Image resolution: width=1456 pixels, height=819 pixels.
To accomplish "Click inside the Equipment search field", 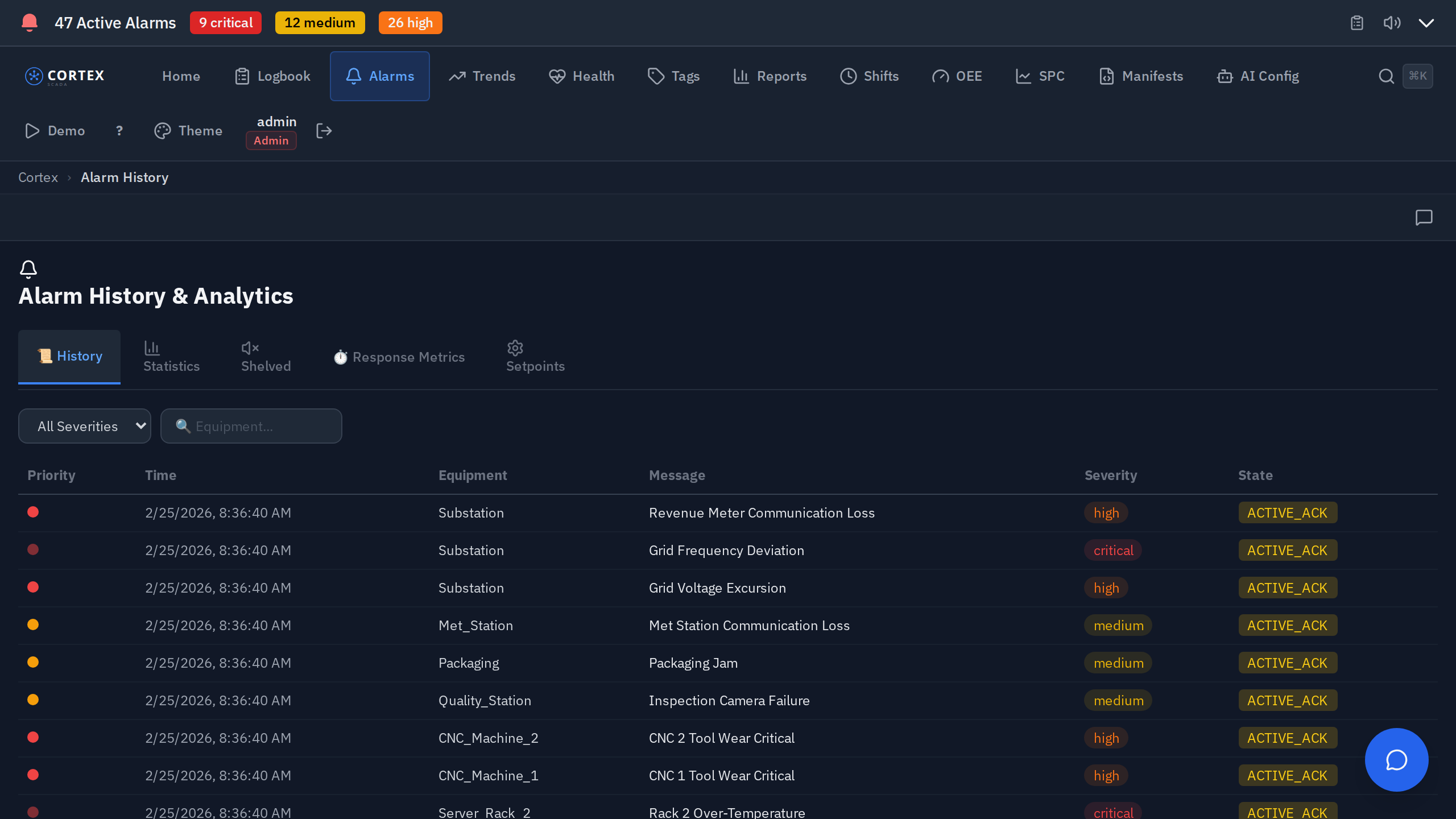I will coord(251,425).
